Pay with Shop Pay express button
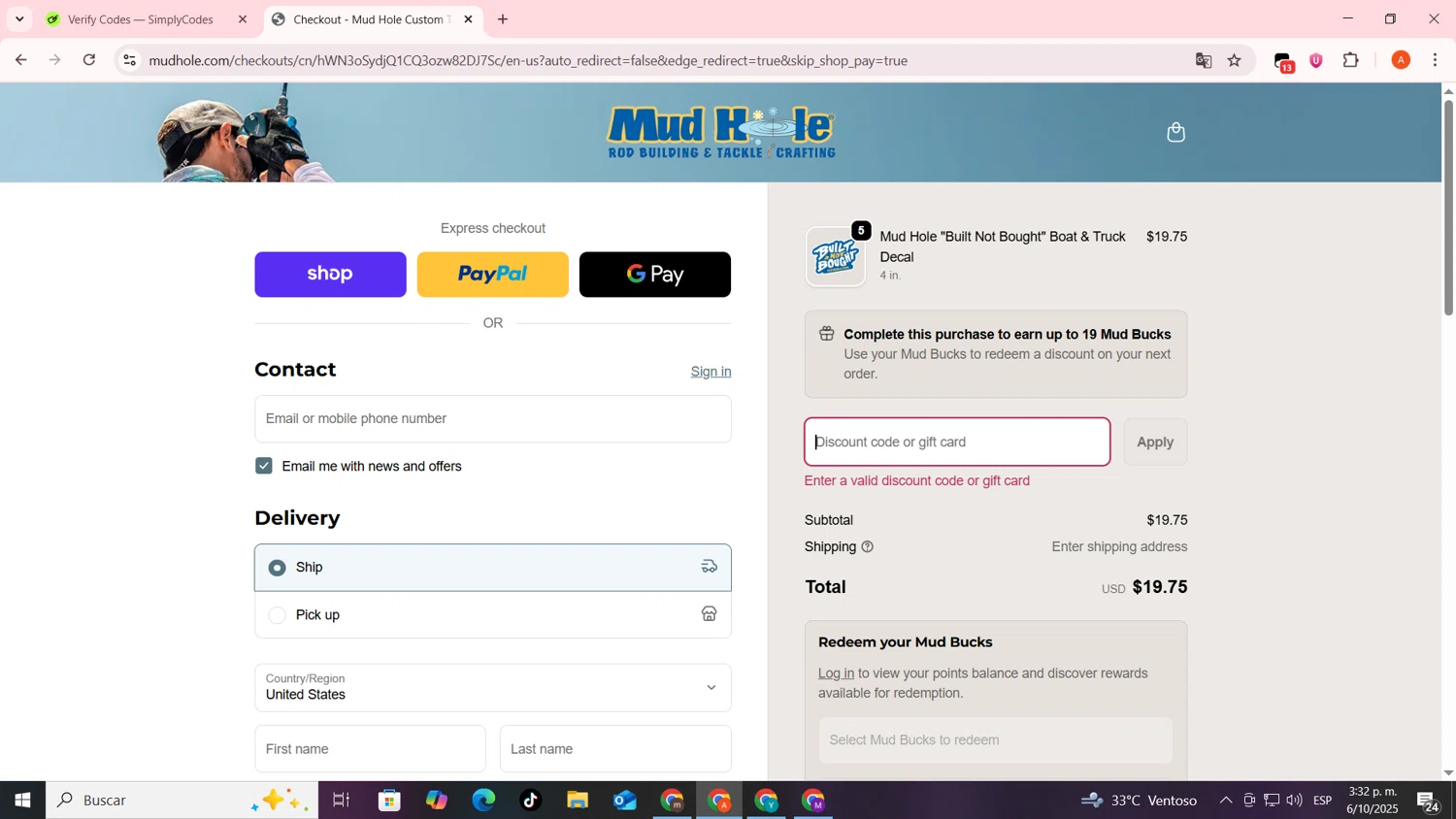 (x=330, y=275)
